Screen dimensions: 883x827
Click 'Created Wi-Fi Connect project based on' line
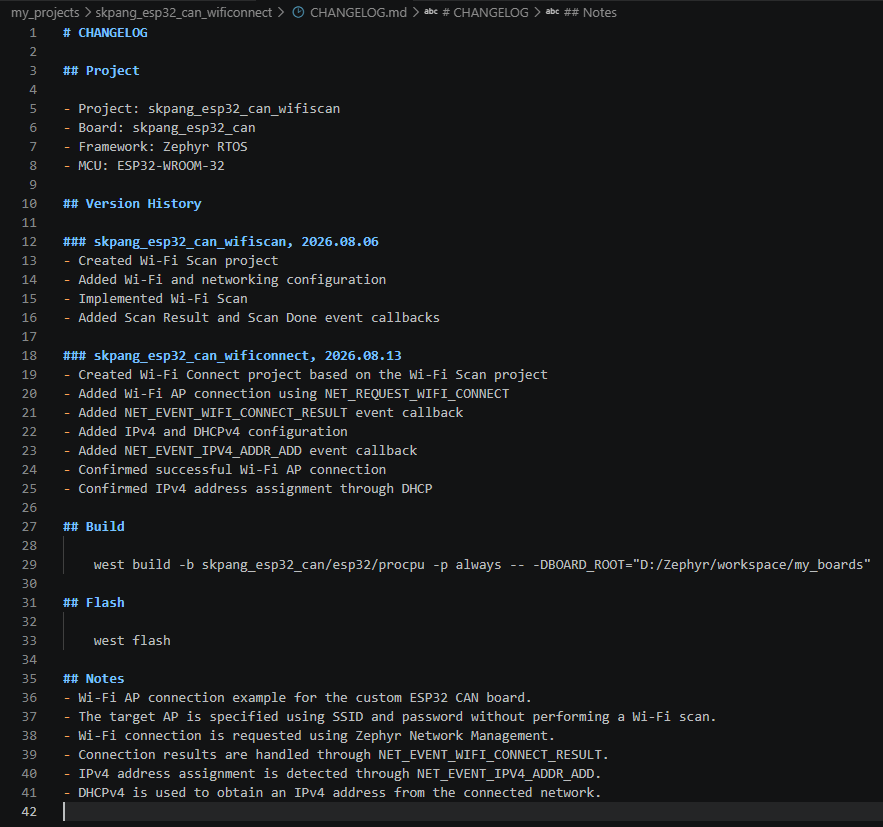[x=305, y=374]
